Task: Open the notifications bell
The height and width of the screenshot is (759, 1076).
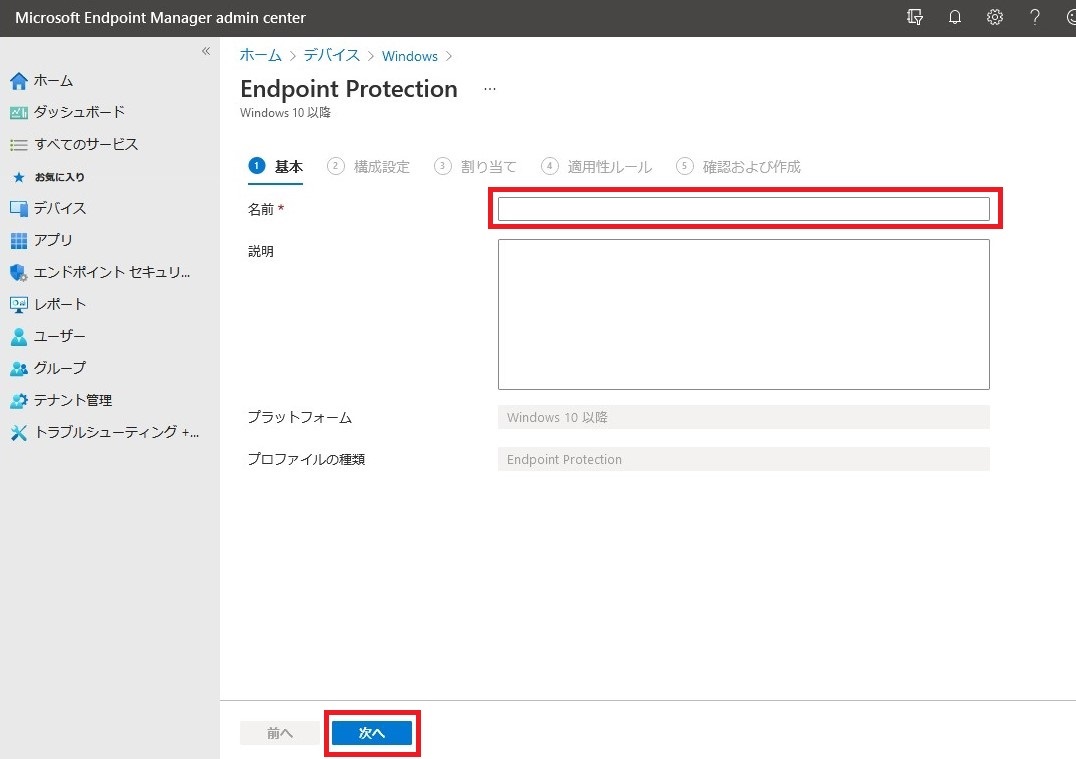Action: [x=955, y=17]
